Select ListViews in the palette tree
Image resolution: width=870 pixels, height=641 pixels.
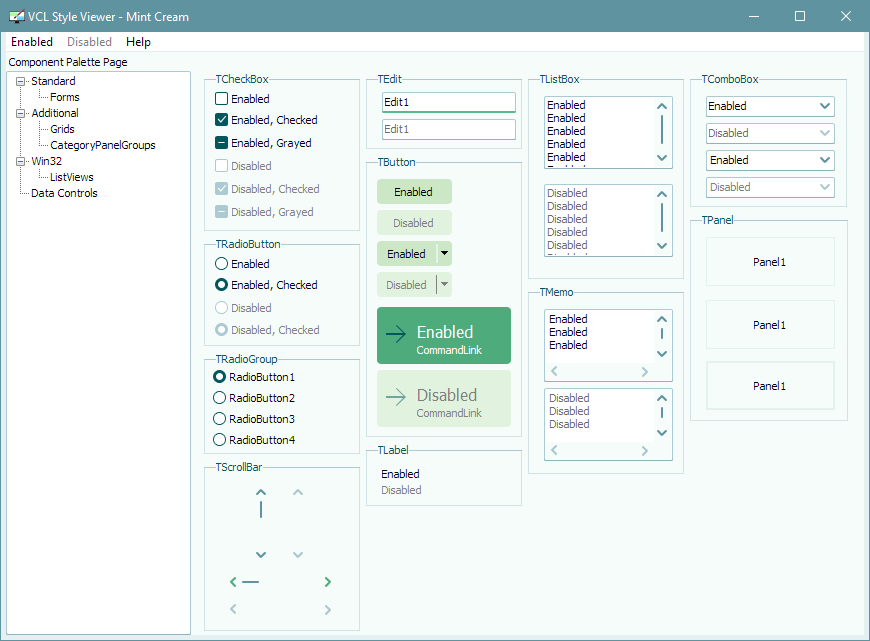pyautogui.click(x=72, y=178)
